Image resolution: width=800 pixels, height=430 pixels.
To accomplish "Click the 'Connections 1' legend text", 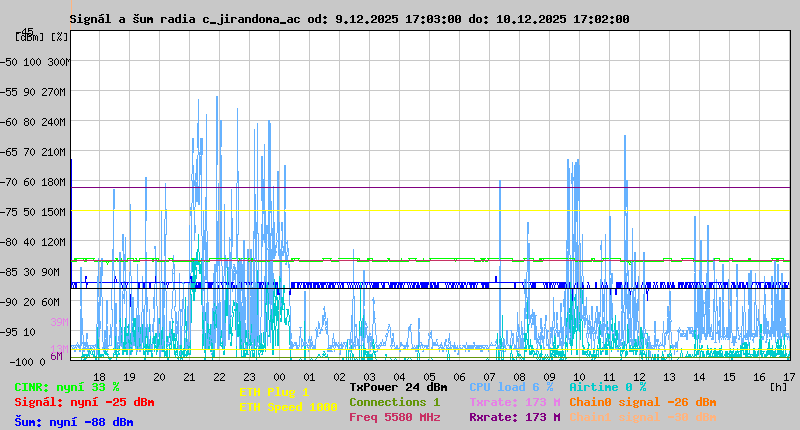I will point(395,402).
